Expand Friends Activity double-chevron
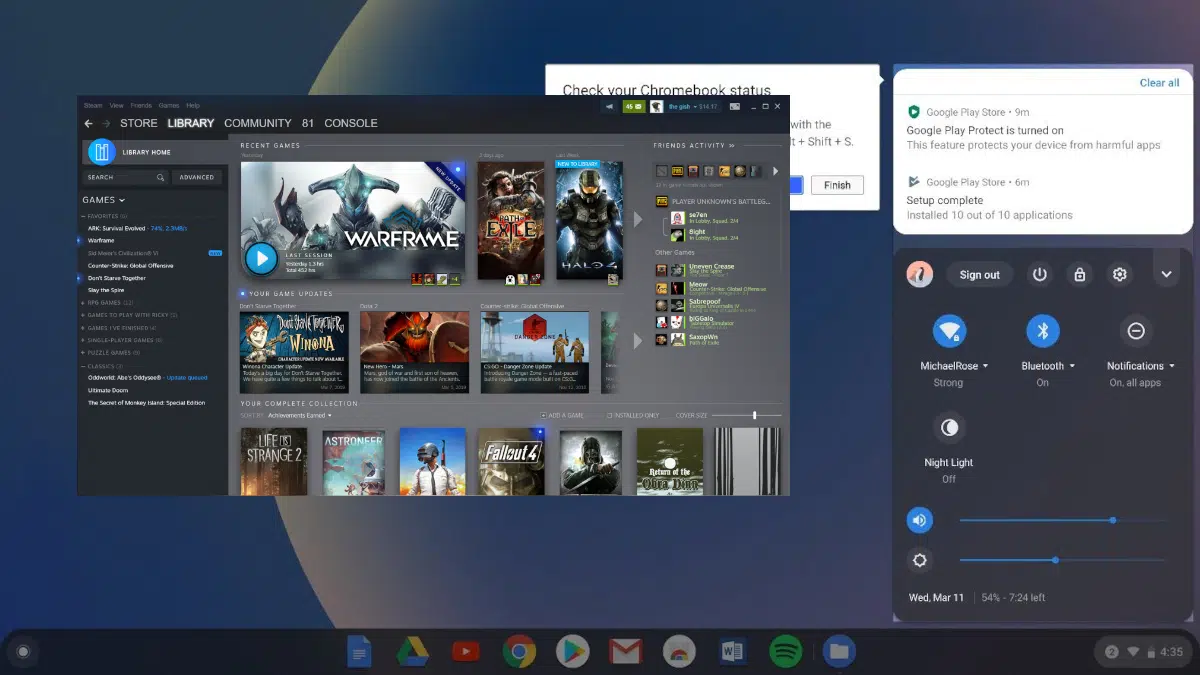This screenshot has height=675, width=1200. [731, 146]
